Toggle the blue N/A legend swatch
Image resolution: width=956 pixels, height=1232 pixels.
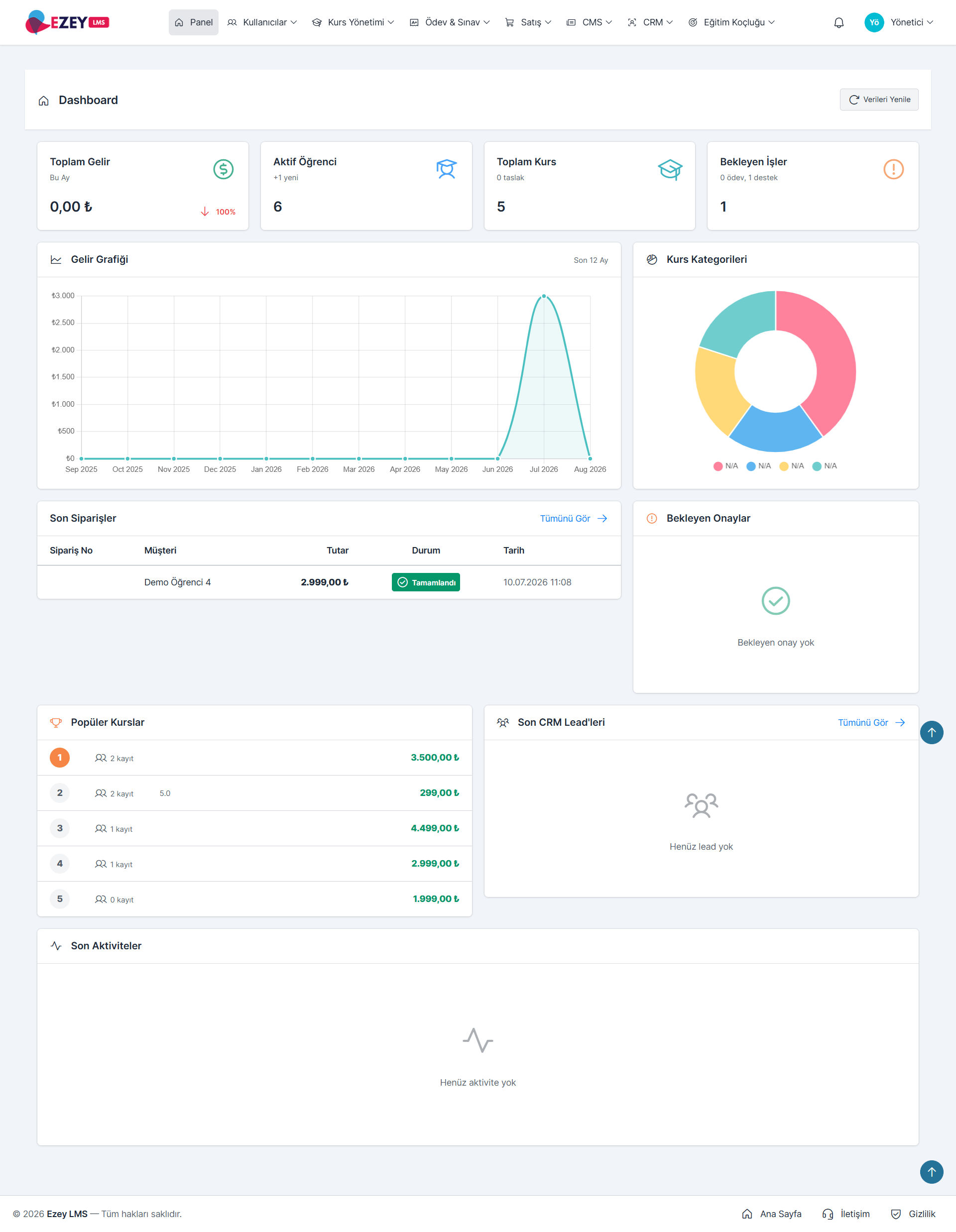(750, 466)
